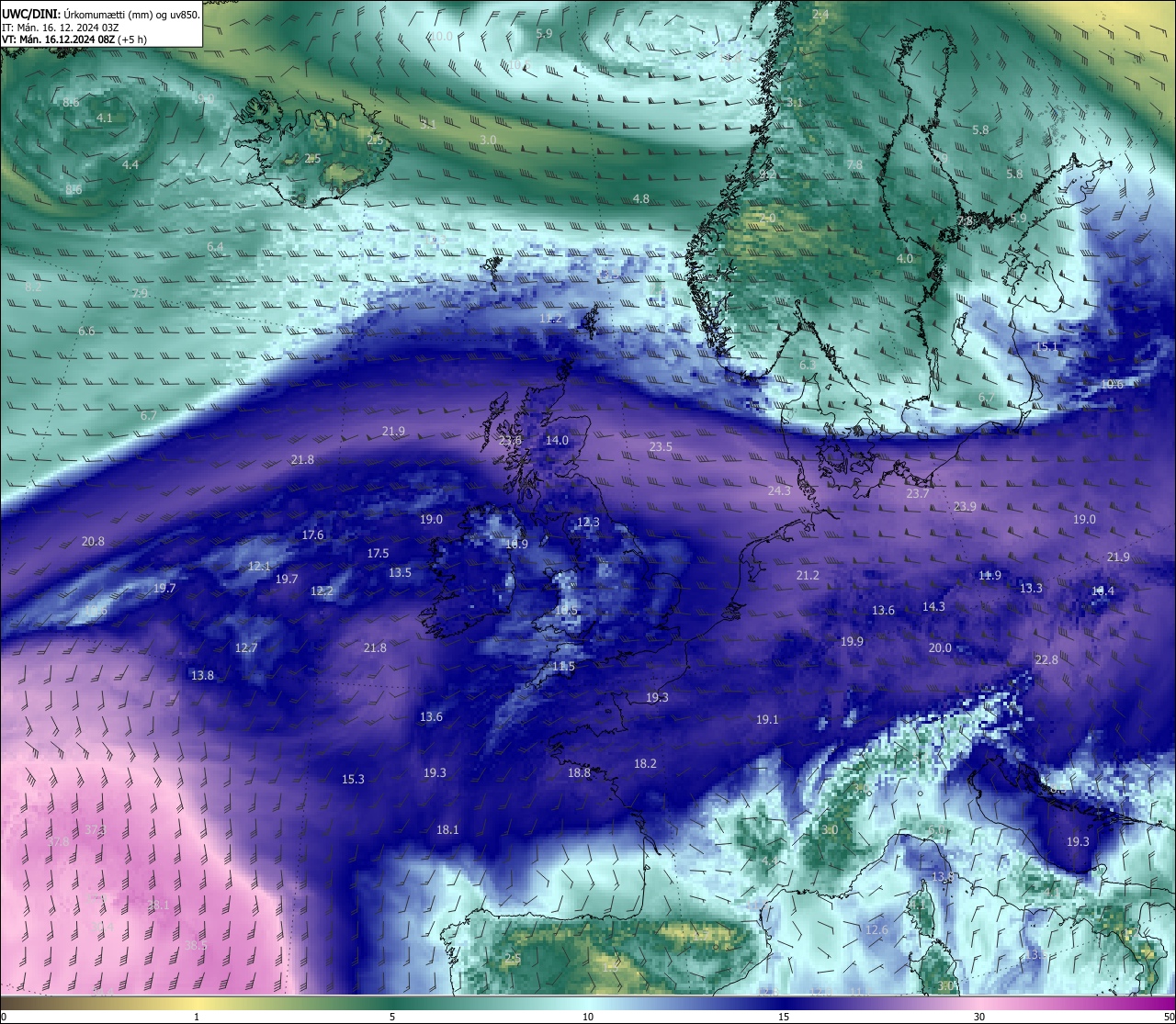Click the 24.3 value near Denmark

(779, 490)
